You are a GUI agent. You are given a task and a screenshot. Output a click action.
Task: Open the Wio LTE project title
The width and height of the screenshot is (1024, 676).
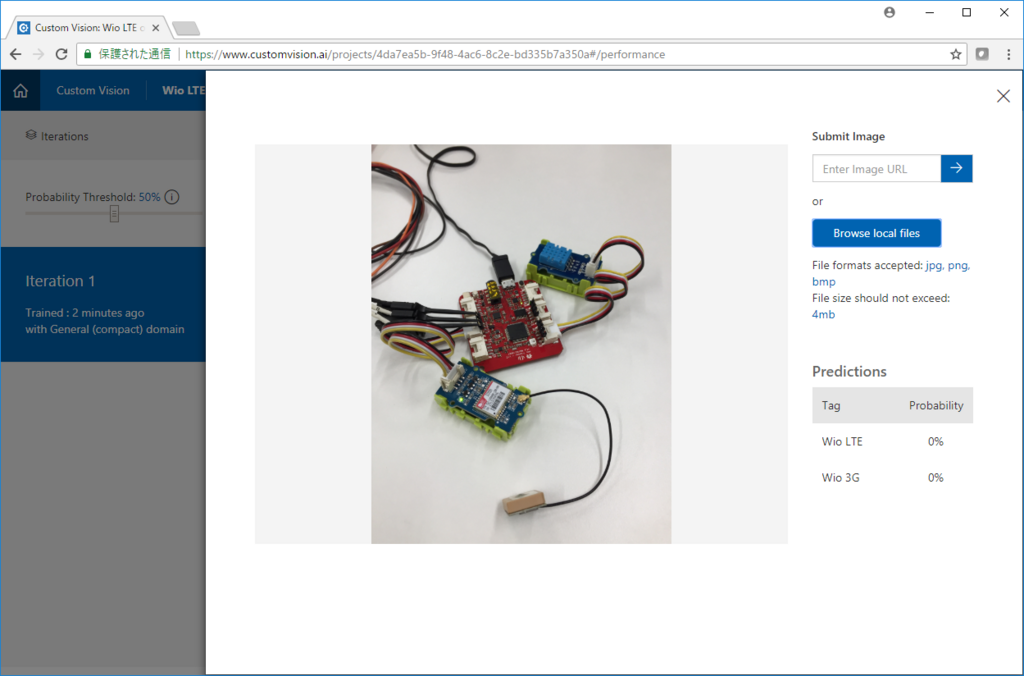[184, 91]
